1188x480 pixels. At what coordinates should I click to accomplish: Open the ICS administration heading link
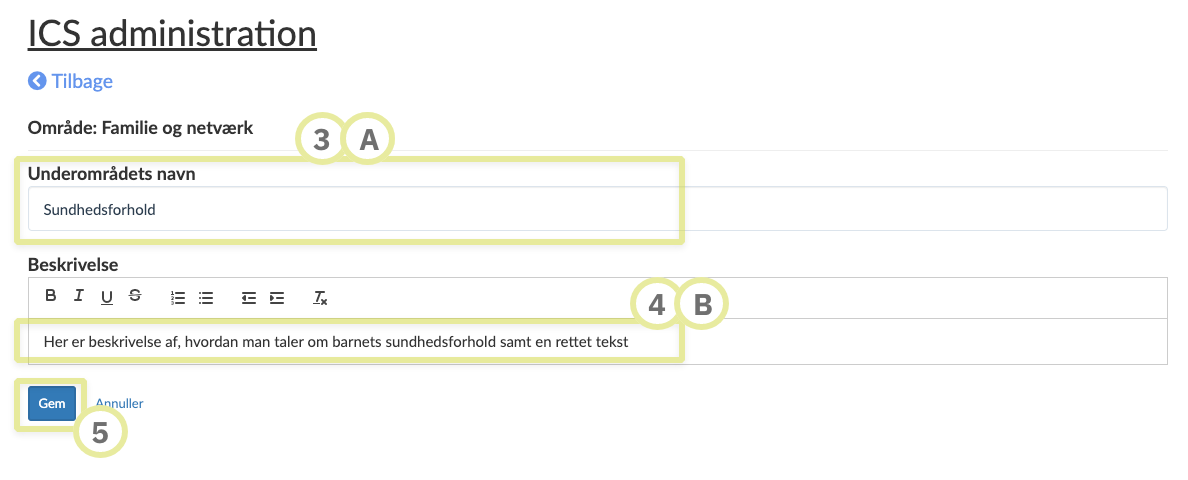pyautogui.click(x=172, y=34)
